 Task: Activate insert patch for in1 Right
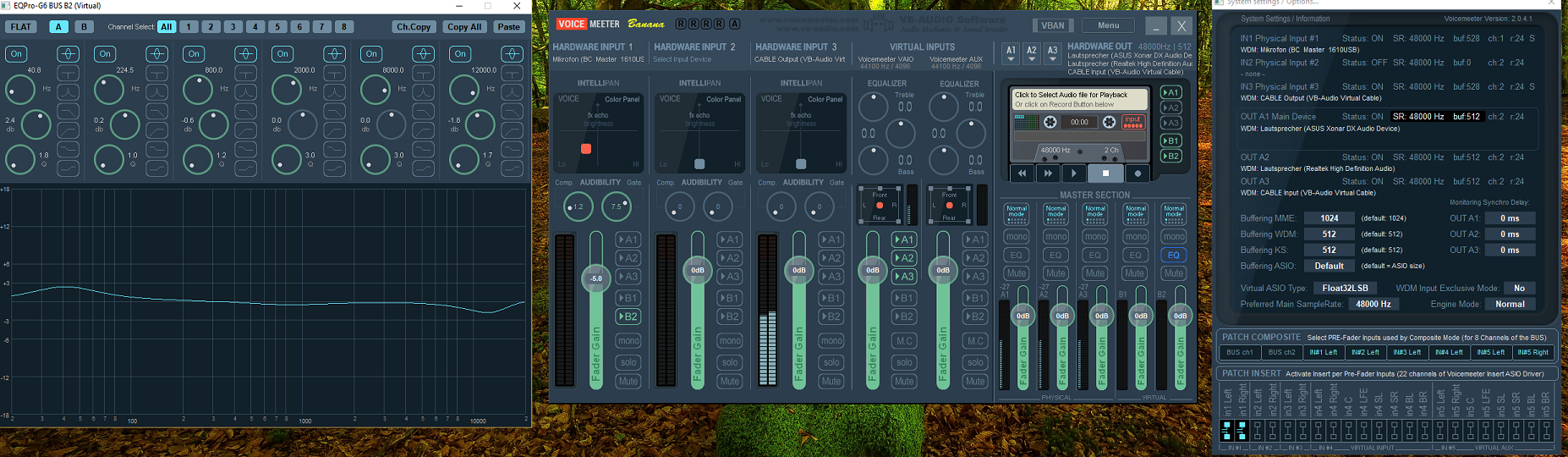[x=1242, y=431]
